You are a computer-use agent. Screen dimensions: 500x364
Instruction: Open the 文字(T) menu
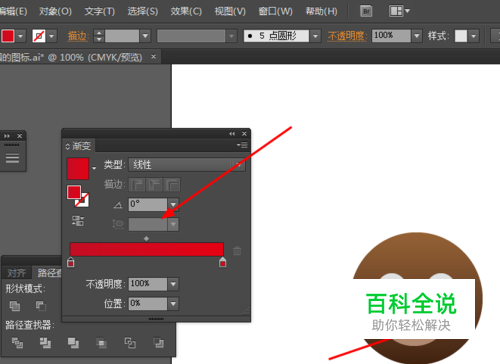click(100, 11)
